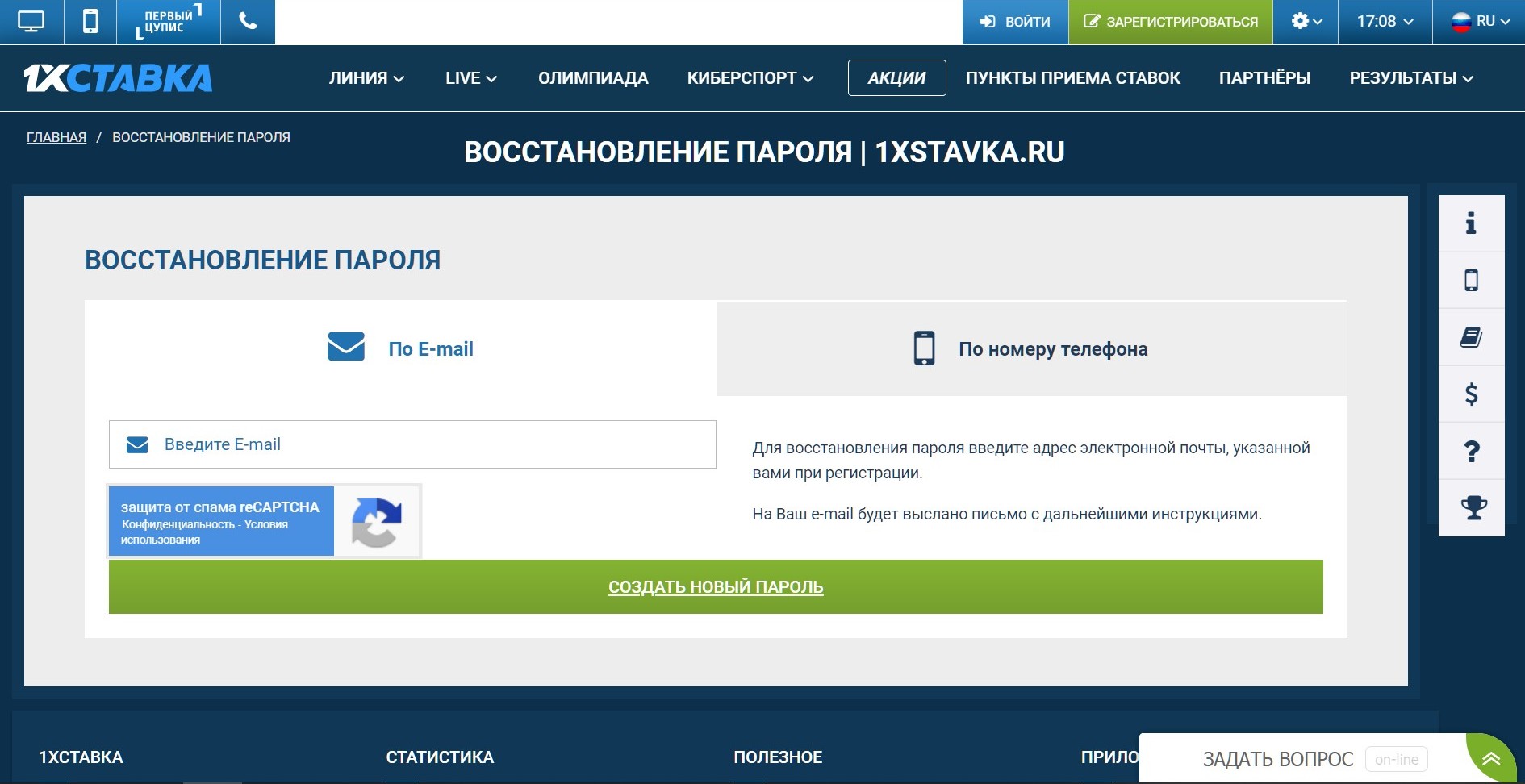
Task: Click the desktop version monitor icon
Action: [x=31, y=22]
